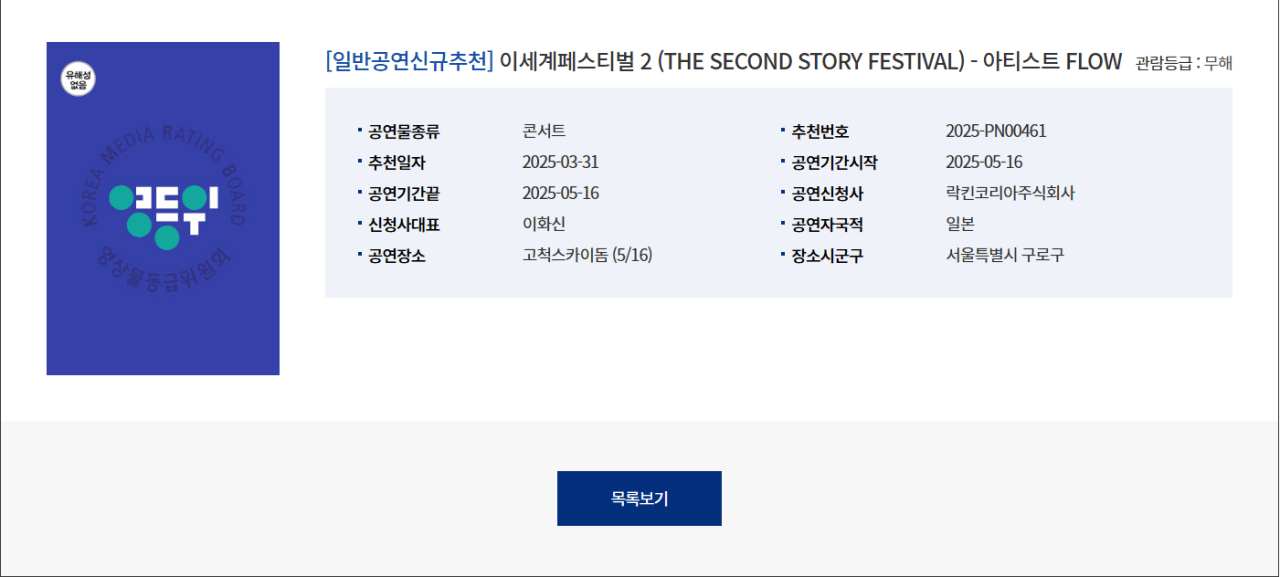Viewport: 1280px width, 577px height.
Task: Click the 공연장소 value 고척스카이돔 (5/16)
Action: pyautogui.click(x=587, y=255)
